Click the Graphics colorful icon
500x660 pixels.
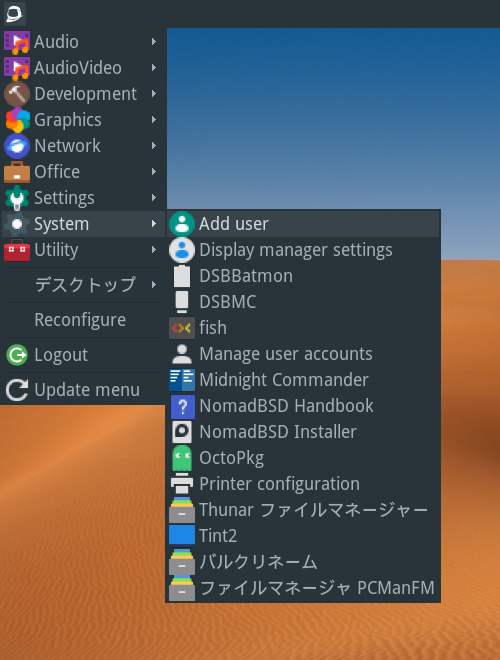(17, 120)
